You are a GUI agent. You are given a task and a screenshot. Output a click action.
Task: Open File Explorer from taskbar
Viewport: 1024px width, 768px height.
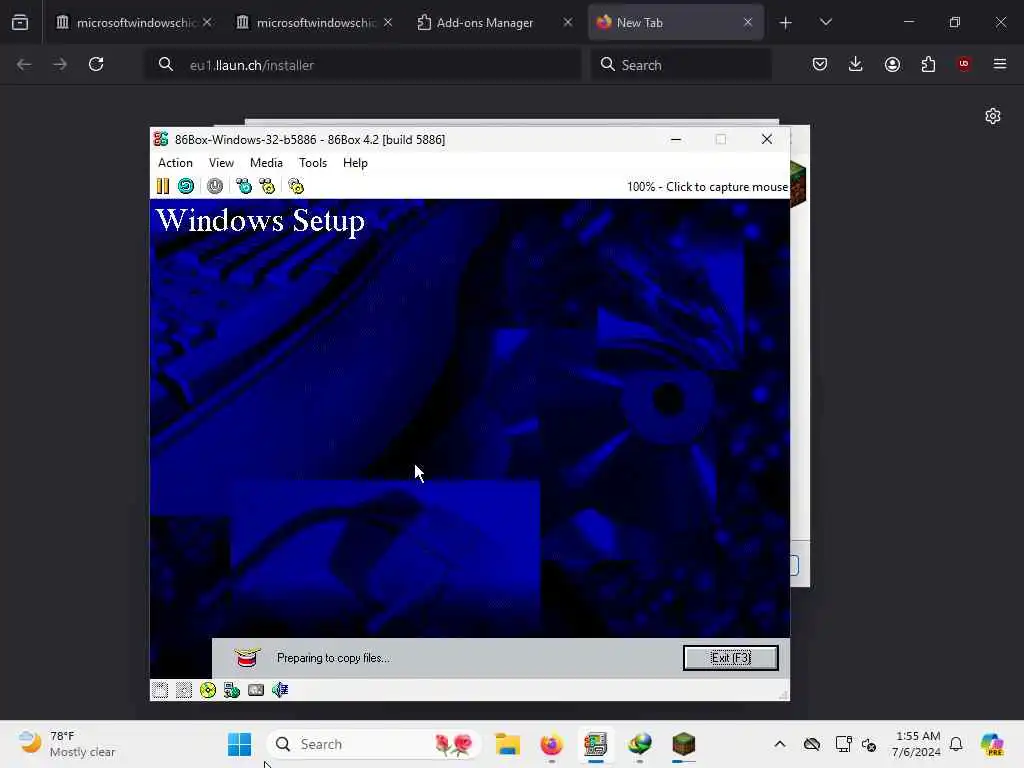click(507, 744)
